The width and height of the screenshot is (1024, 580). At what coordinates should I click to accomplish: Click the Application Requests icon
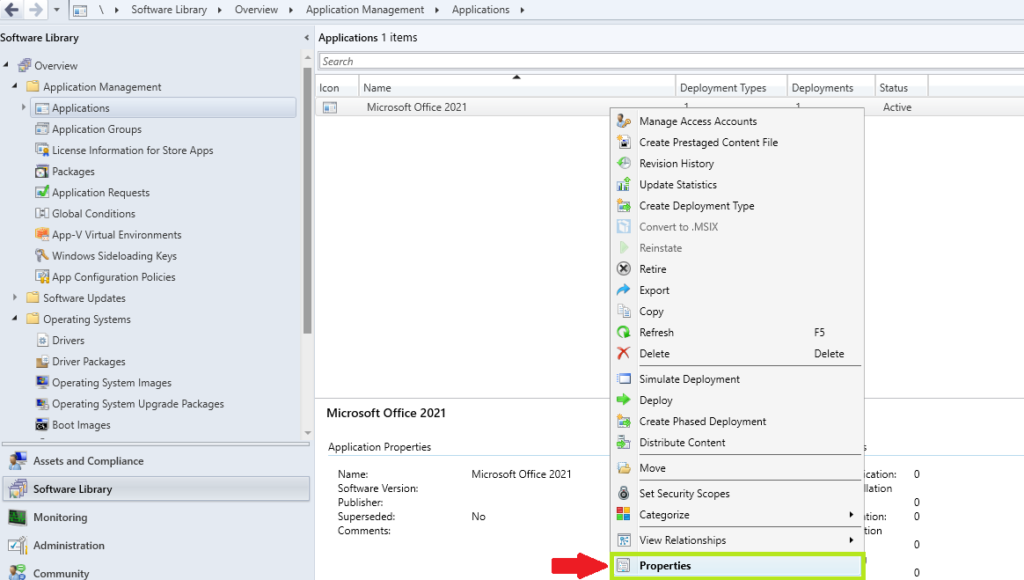pyautogui.click(x=42, y=192)
